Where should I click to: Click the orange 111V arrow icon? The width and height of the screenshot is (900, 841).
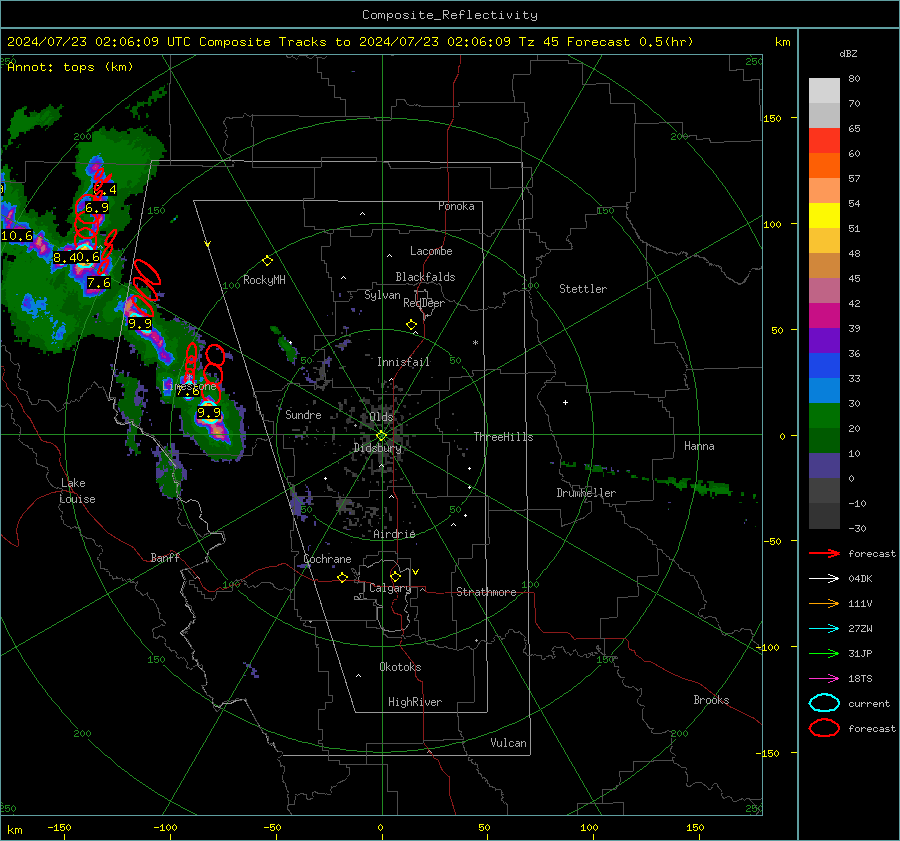pyautogui.click(x=824, y=603)
